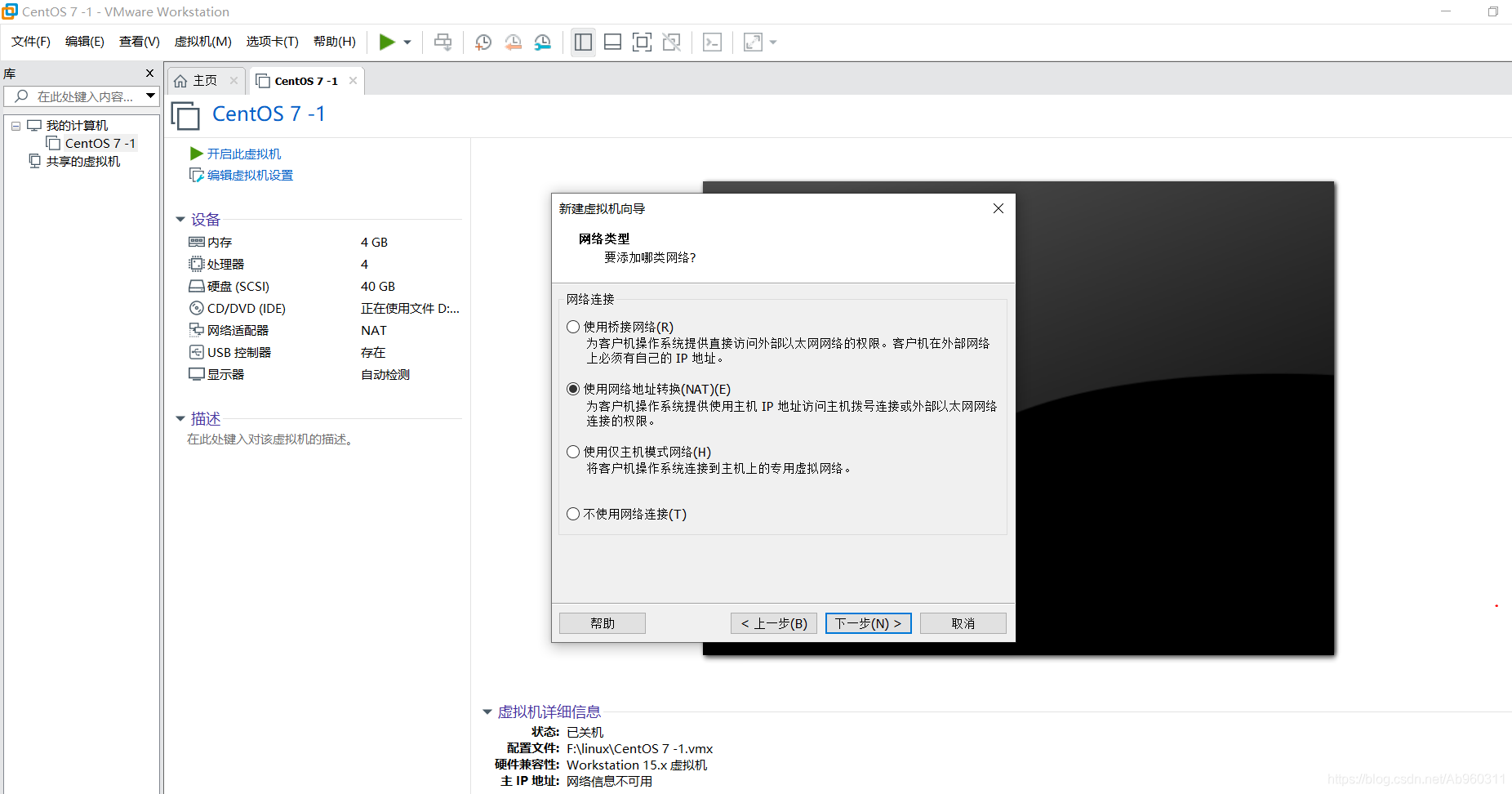This screenshot has width=1512, height=794.
Task: Select 使用仅主机模式网络(H) radio button
Action: tap(573, 452)
